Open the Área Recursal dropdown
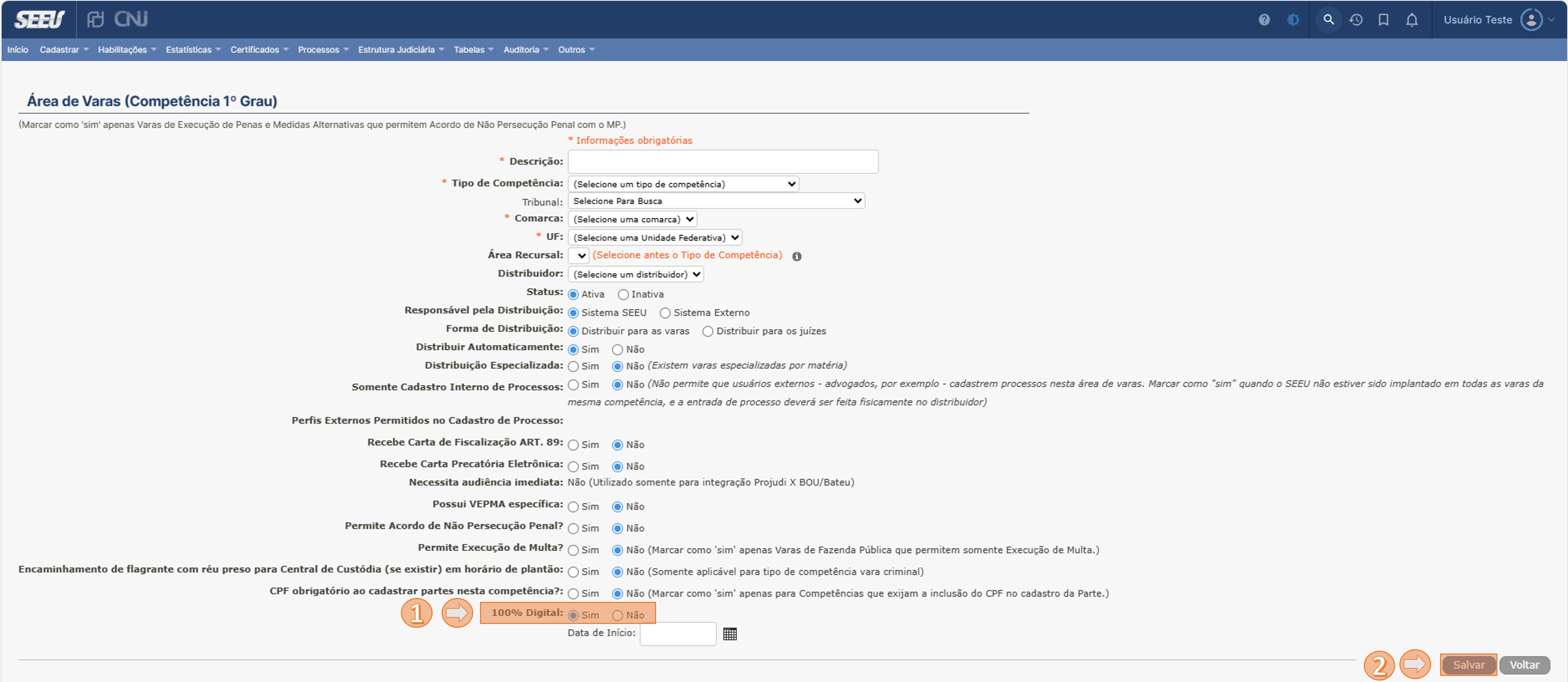The height and width of the screenshot is (682, 1568). click(578, 255)
